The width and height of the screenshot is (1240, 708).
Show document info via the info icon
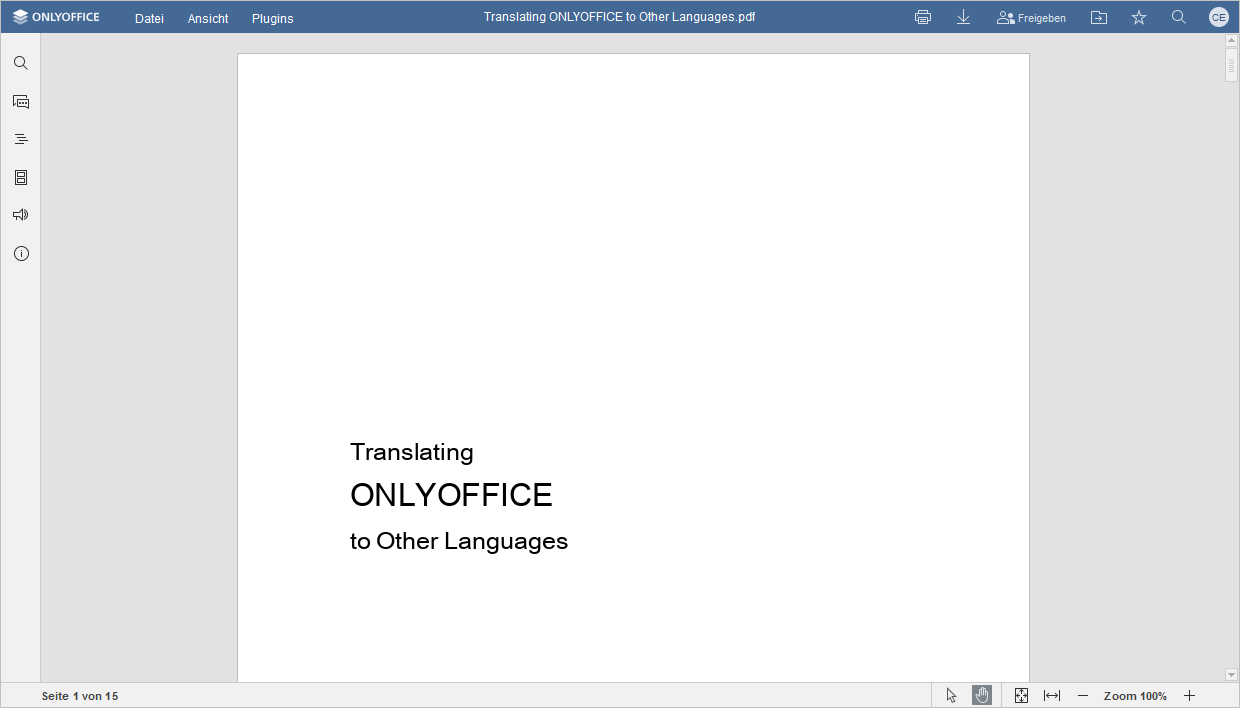tap(20, 253)
